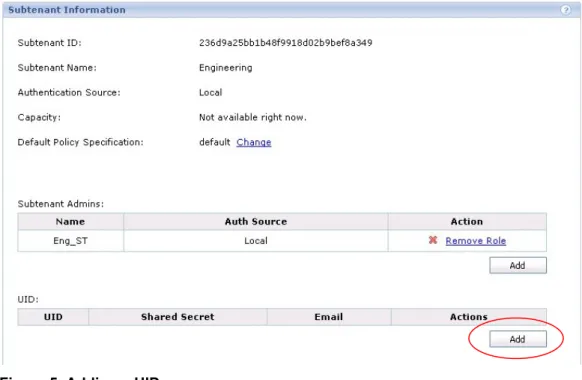Click Add button under the UID table
Viewport: 582px width, 380px height.
(x=518, y=339)
